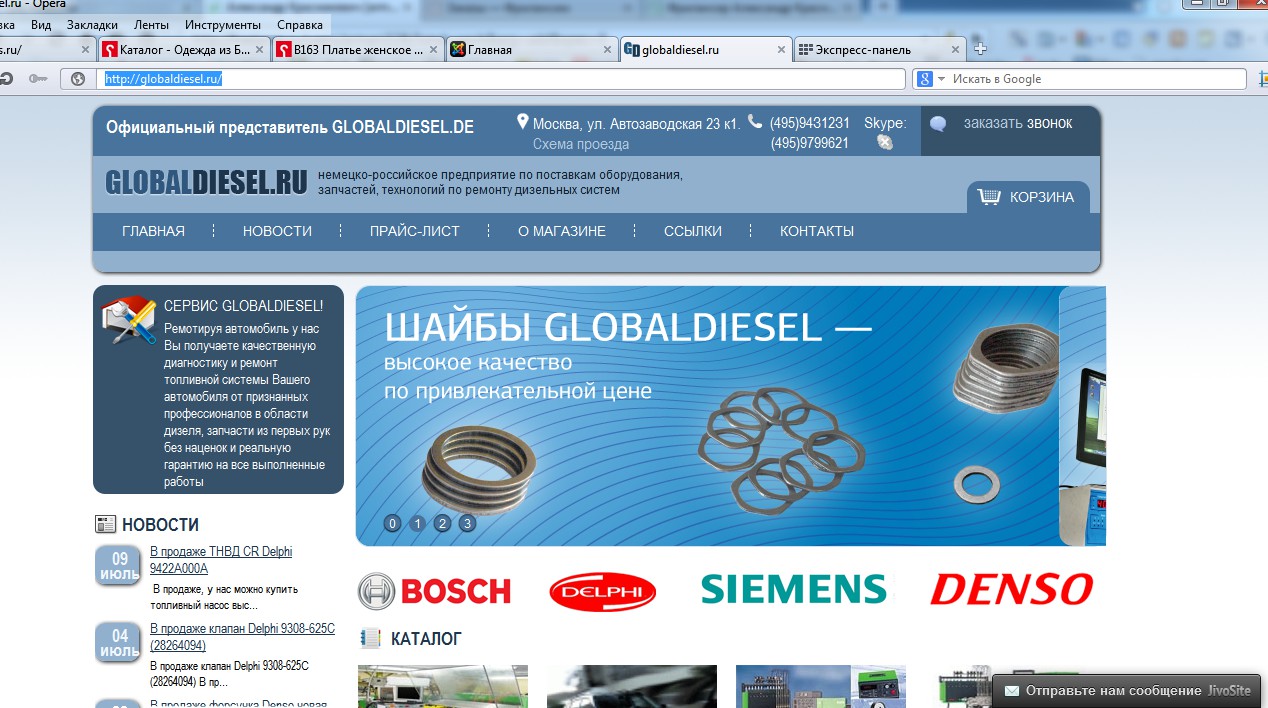Open the Инструменты menu
This screenshot has height=708, width=1268.
[221, 24]
